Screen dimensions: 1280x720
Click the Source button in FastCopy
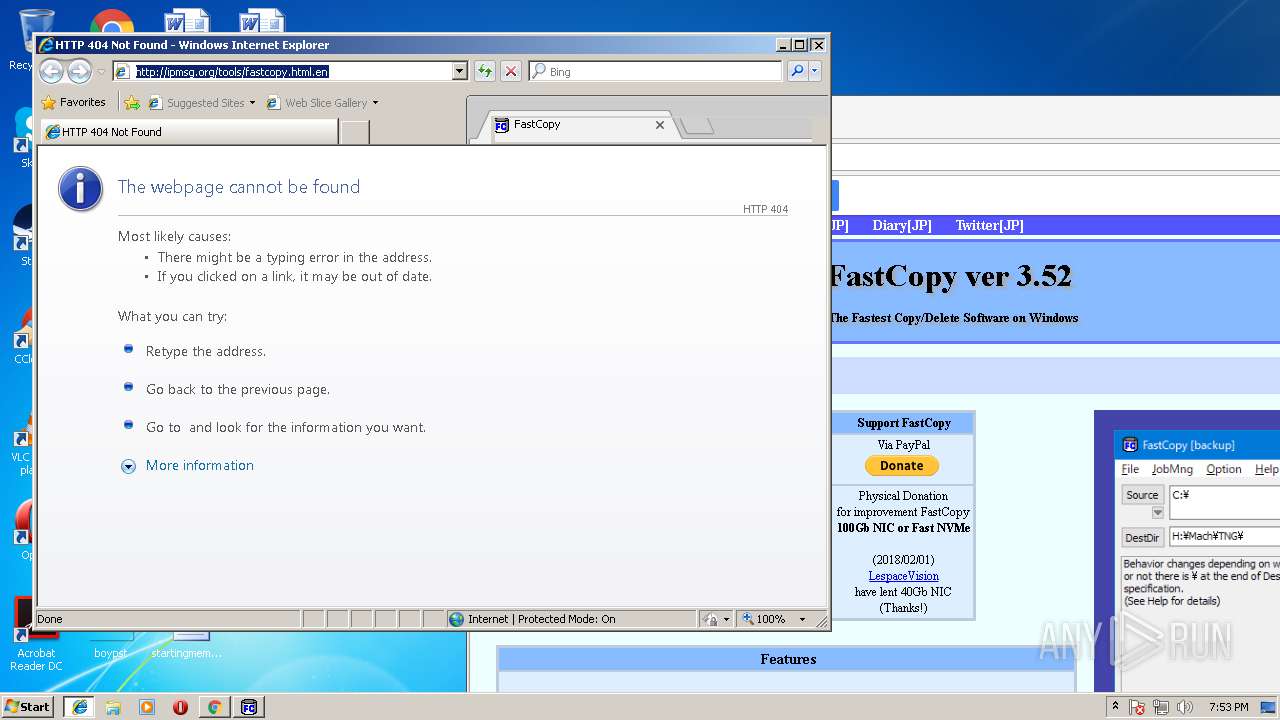1142,495
